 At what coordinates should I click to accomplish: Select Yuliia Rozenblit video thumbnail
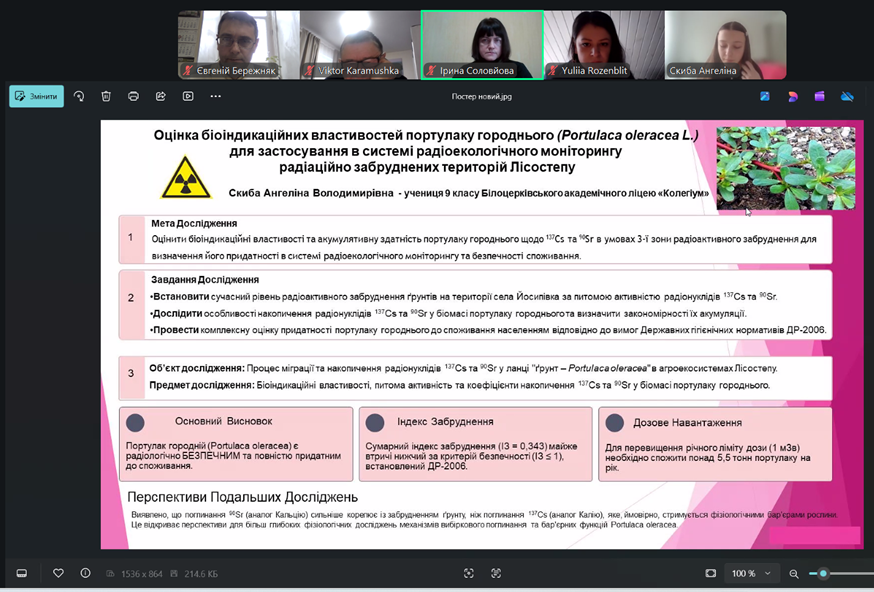tap(604, 45)
